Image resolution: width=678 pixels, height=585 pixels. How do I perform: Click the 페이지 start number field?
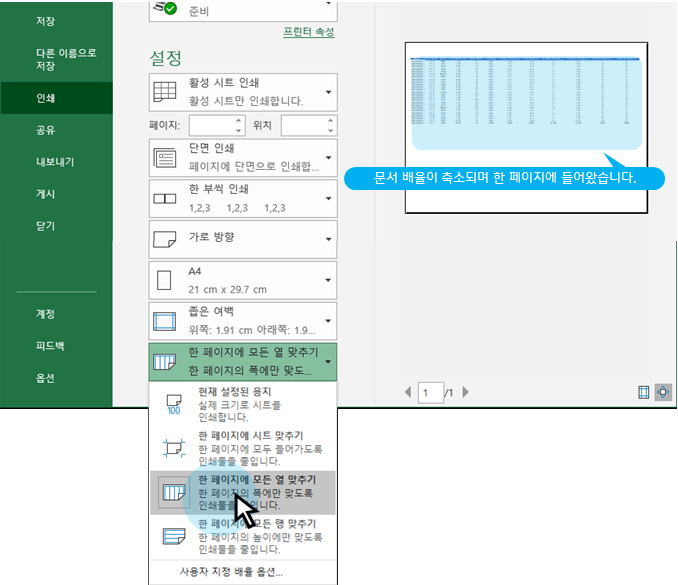pos(212,126)
